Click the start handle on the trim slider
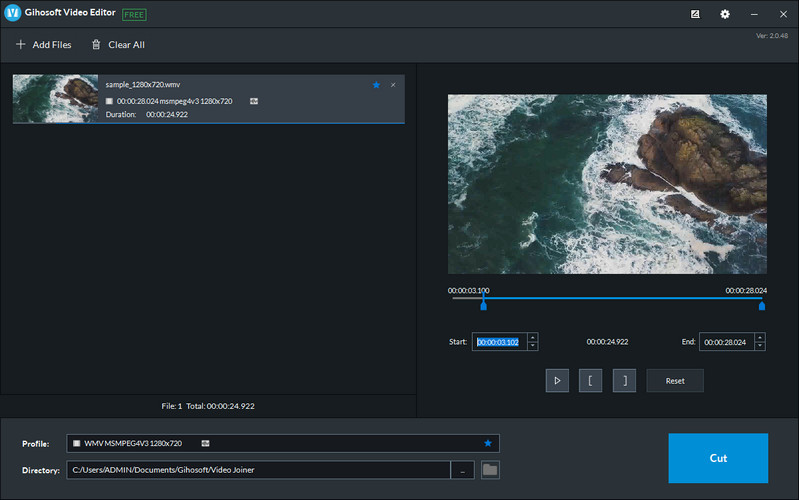Screen dimensions: 799x500 tap(484, 305)
